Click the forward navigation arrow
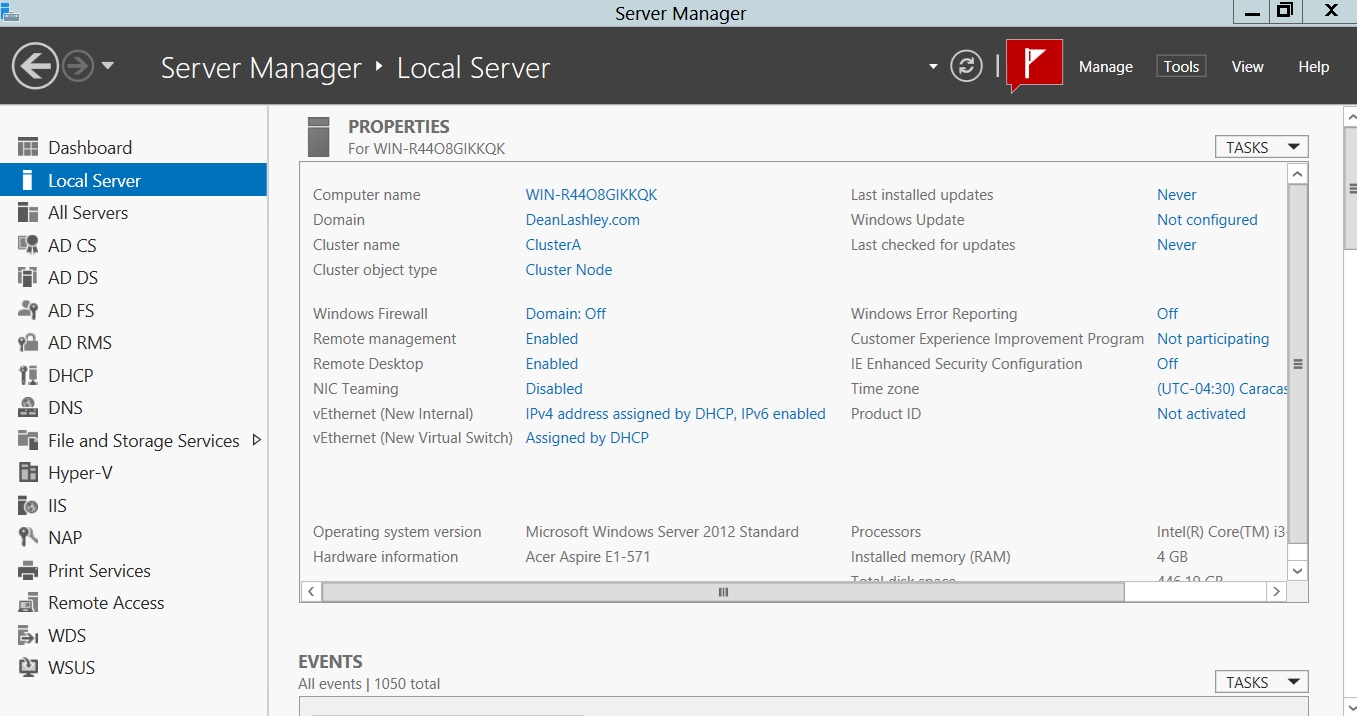Viewport: 1357px width, 716px height. [x=77, y=67]
